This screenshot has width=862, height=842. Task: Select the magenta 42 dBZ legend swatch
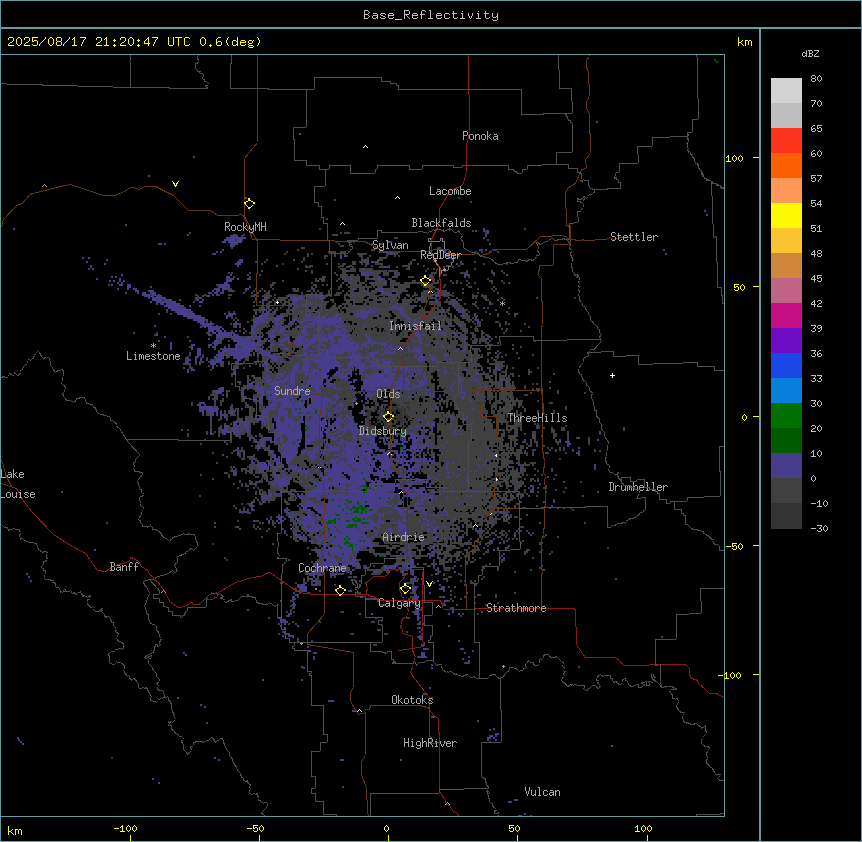[x=786, y=315]
